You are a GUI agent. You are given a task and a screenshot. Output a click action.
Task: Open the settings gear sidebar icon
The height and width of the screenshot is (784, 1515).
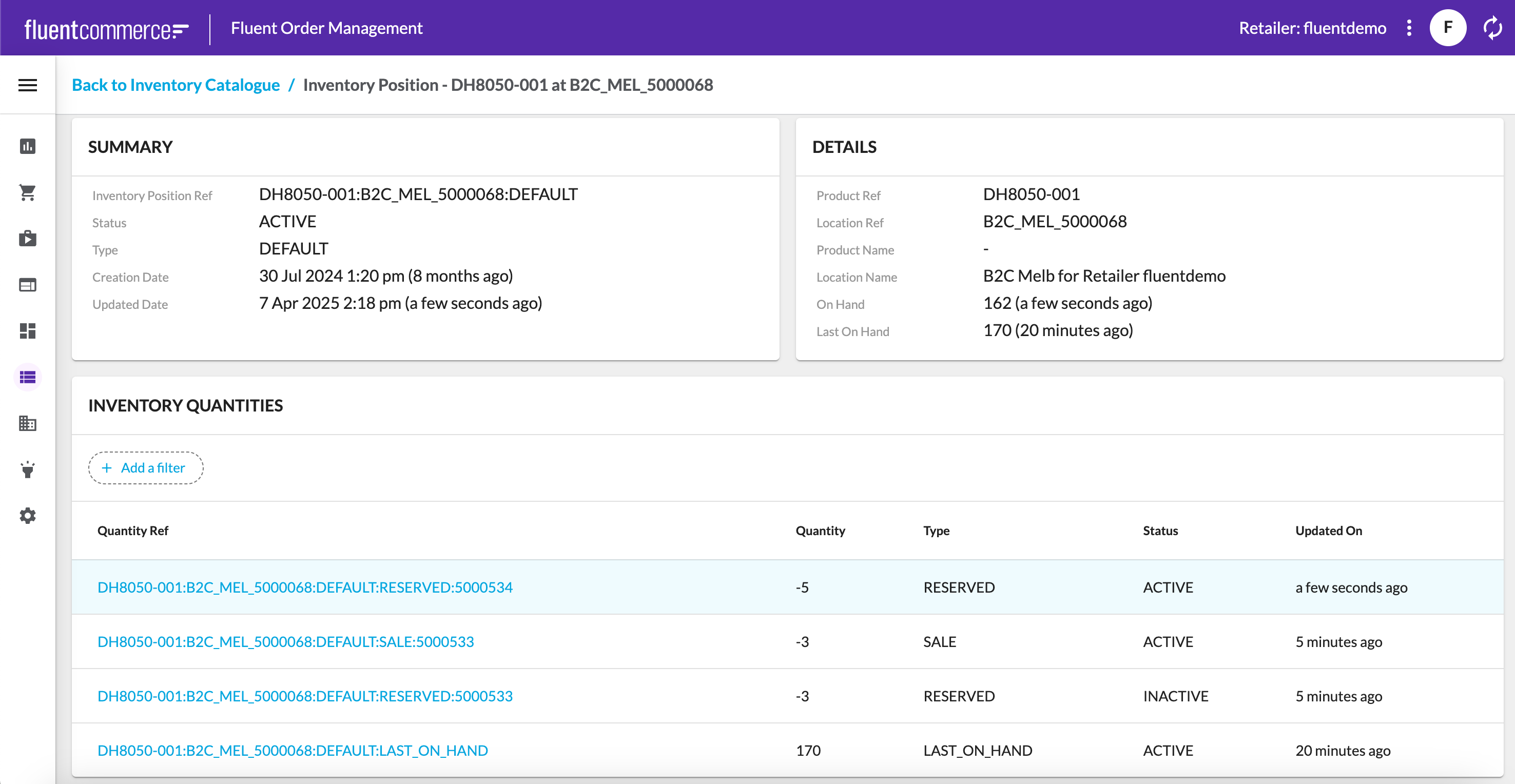click(28, 515)
